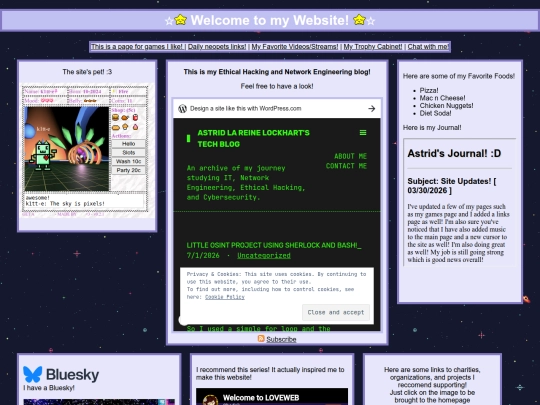
Task: Buy the roast chicken from pet shop
Action: [x=125, y=117]
